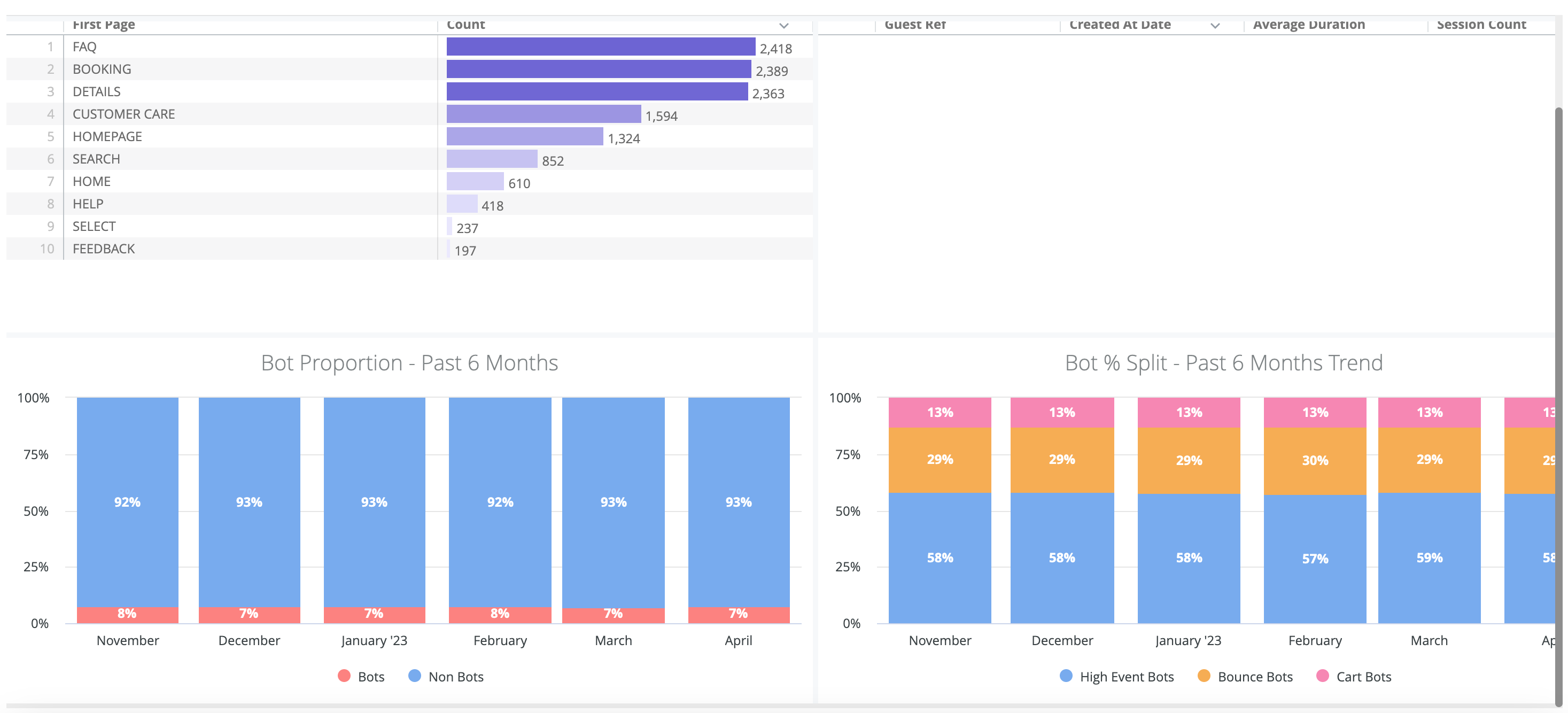Open the Count column sort chevron

pos(783,26)
